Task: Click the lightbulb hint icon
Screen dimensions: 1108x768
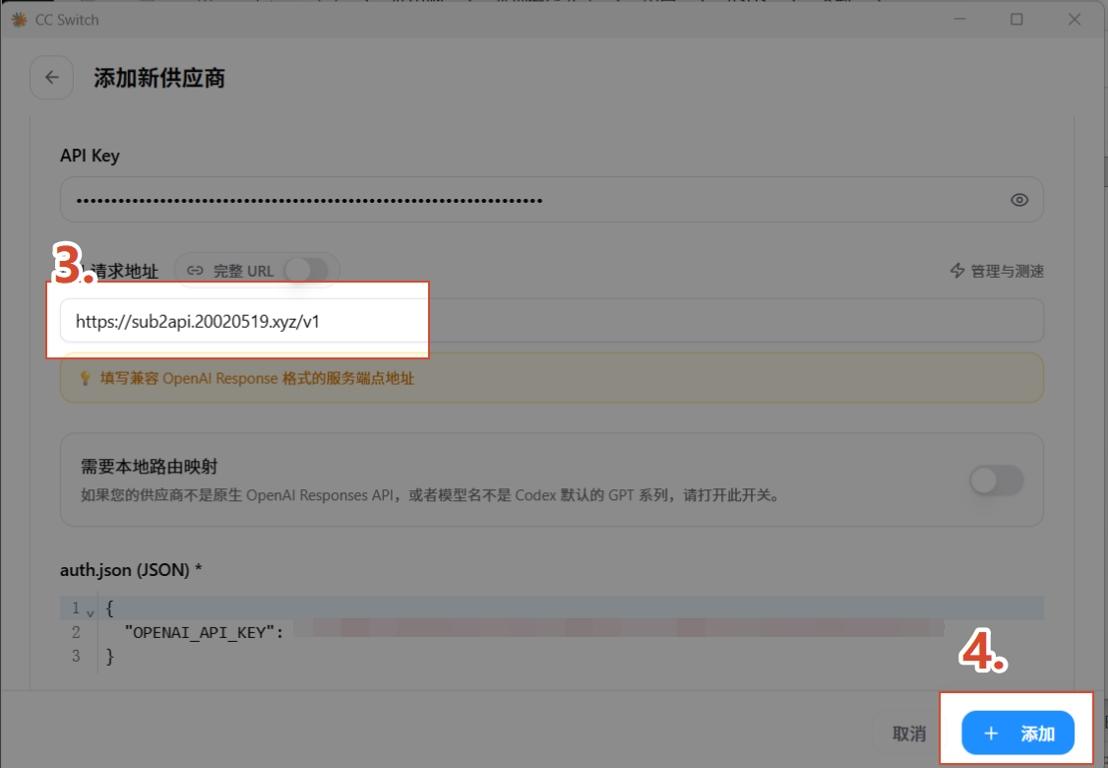Action: click(85, 378)
